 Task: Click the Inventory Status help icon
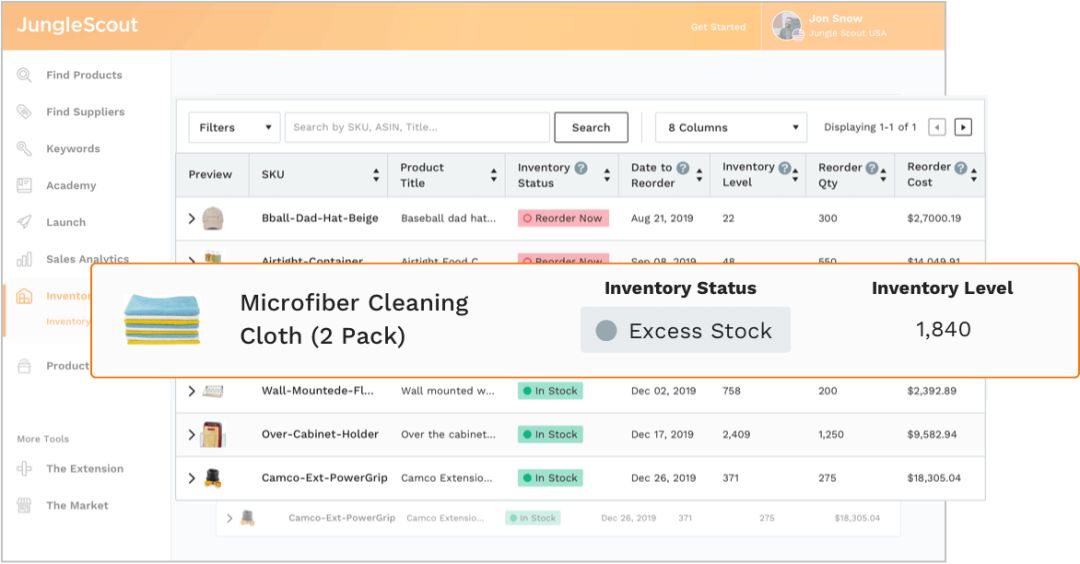[581, 168]
